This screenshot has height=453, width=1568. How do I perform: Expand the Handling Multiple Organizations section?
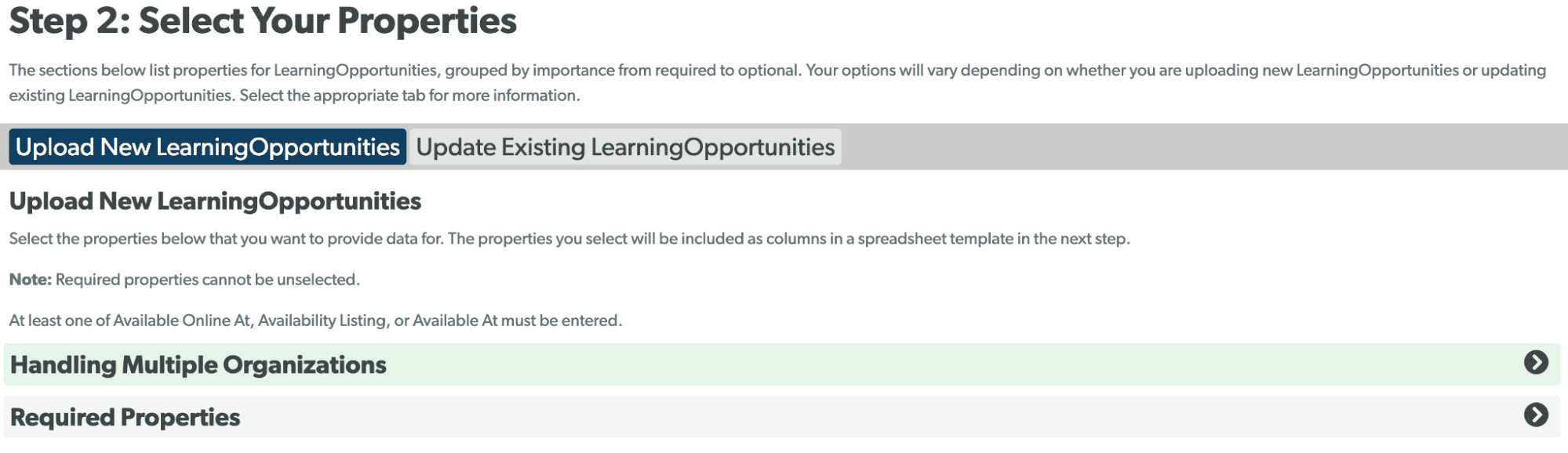tap(199, 363)
